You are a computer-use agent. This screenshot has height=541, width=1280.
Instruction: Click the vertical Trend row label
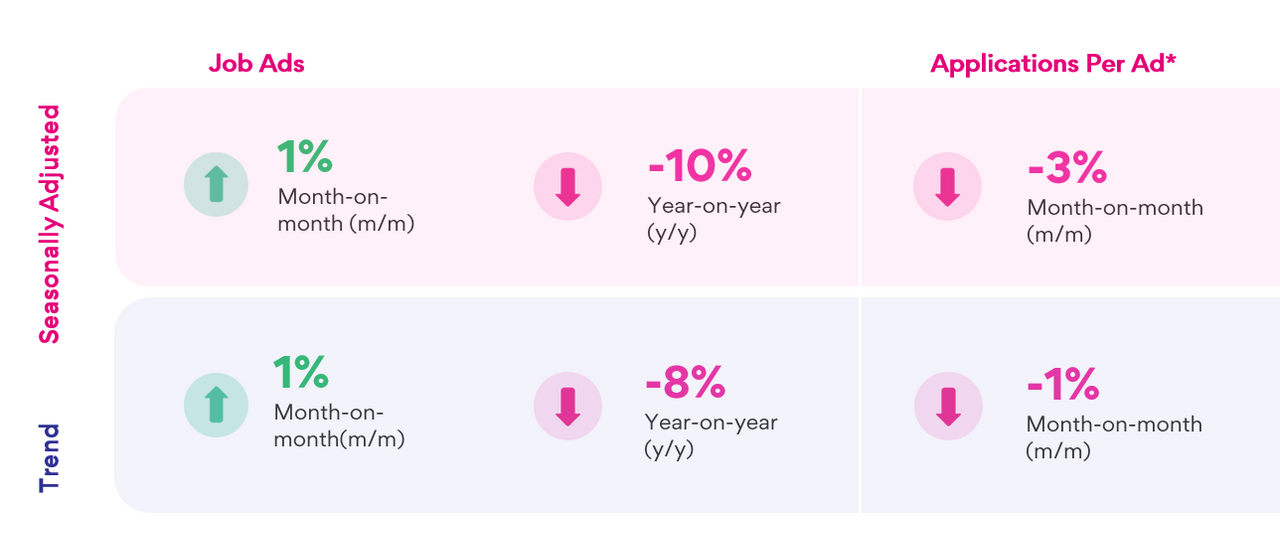point(50,457)
